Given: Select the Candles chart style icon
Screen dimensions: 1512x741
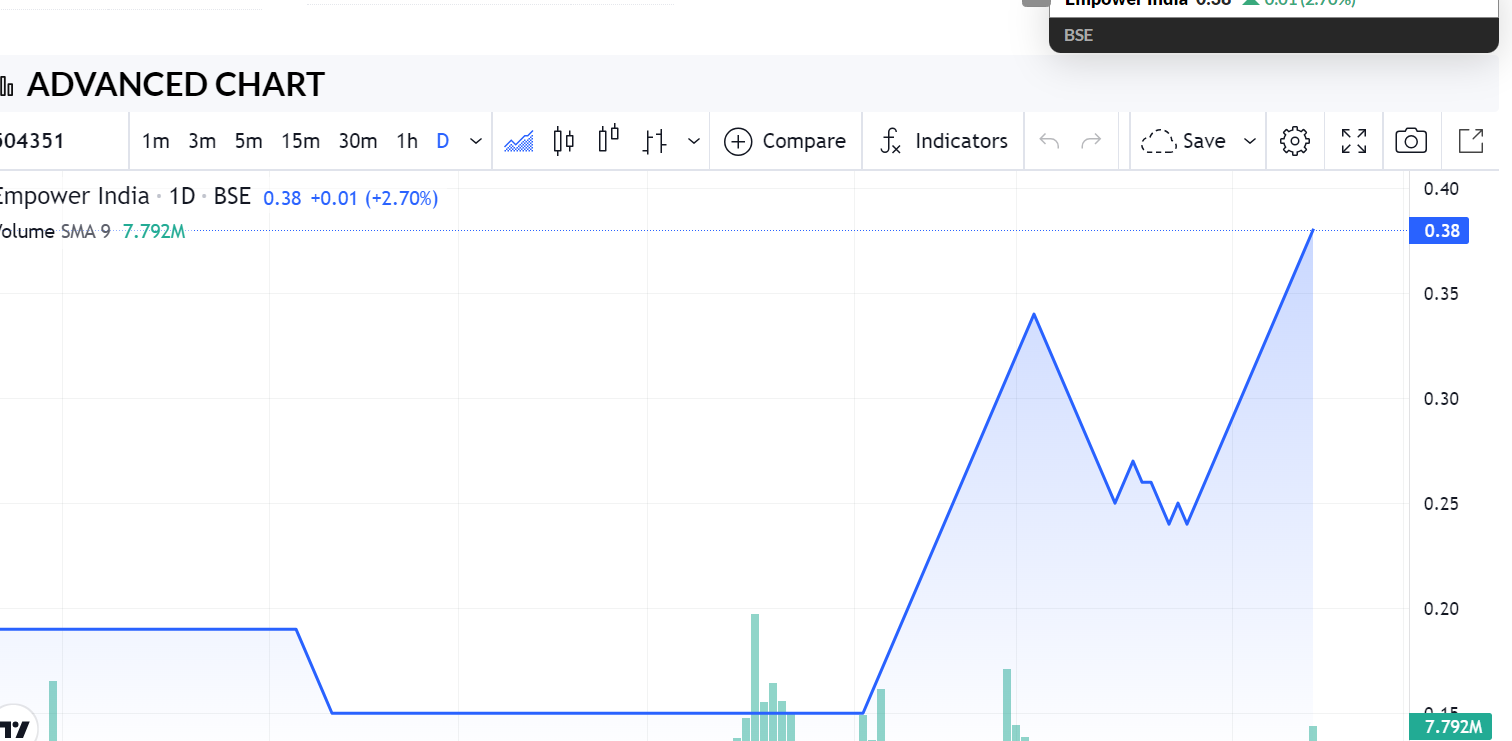Looking at the screenshot, I should (564, 141).
